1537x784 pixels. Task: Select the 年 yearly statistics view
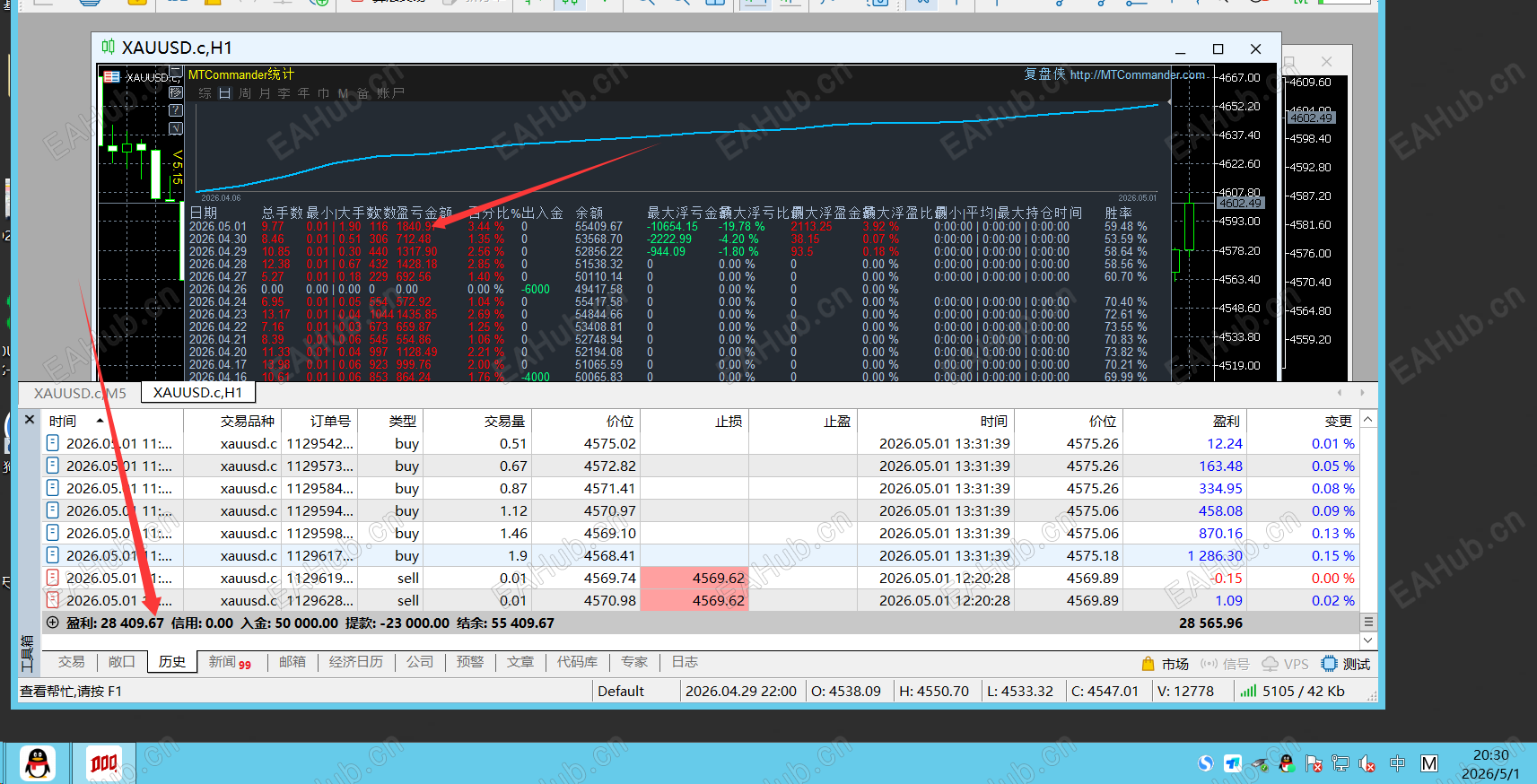303,93
